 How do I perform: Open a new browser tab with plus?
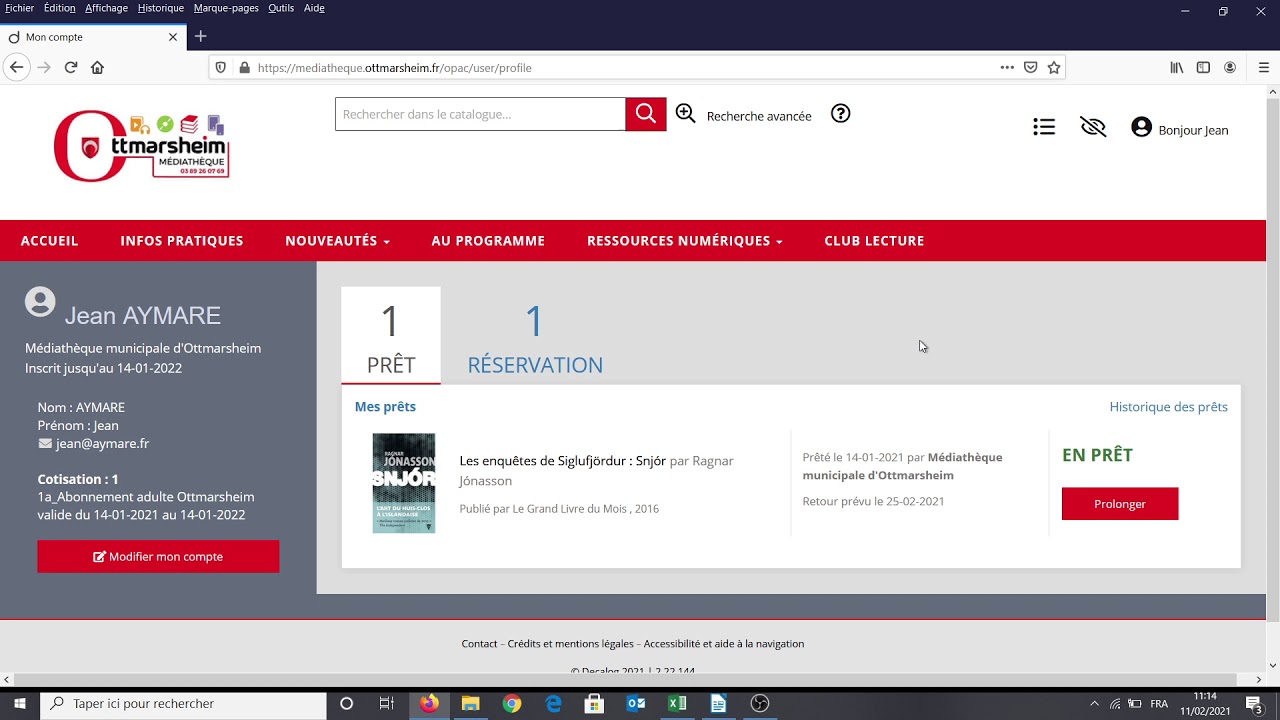tap(200, 36)
